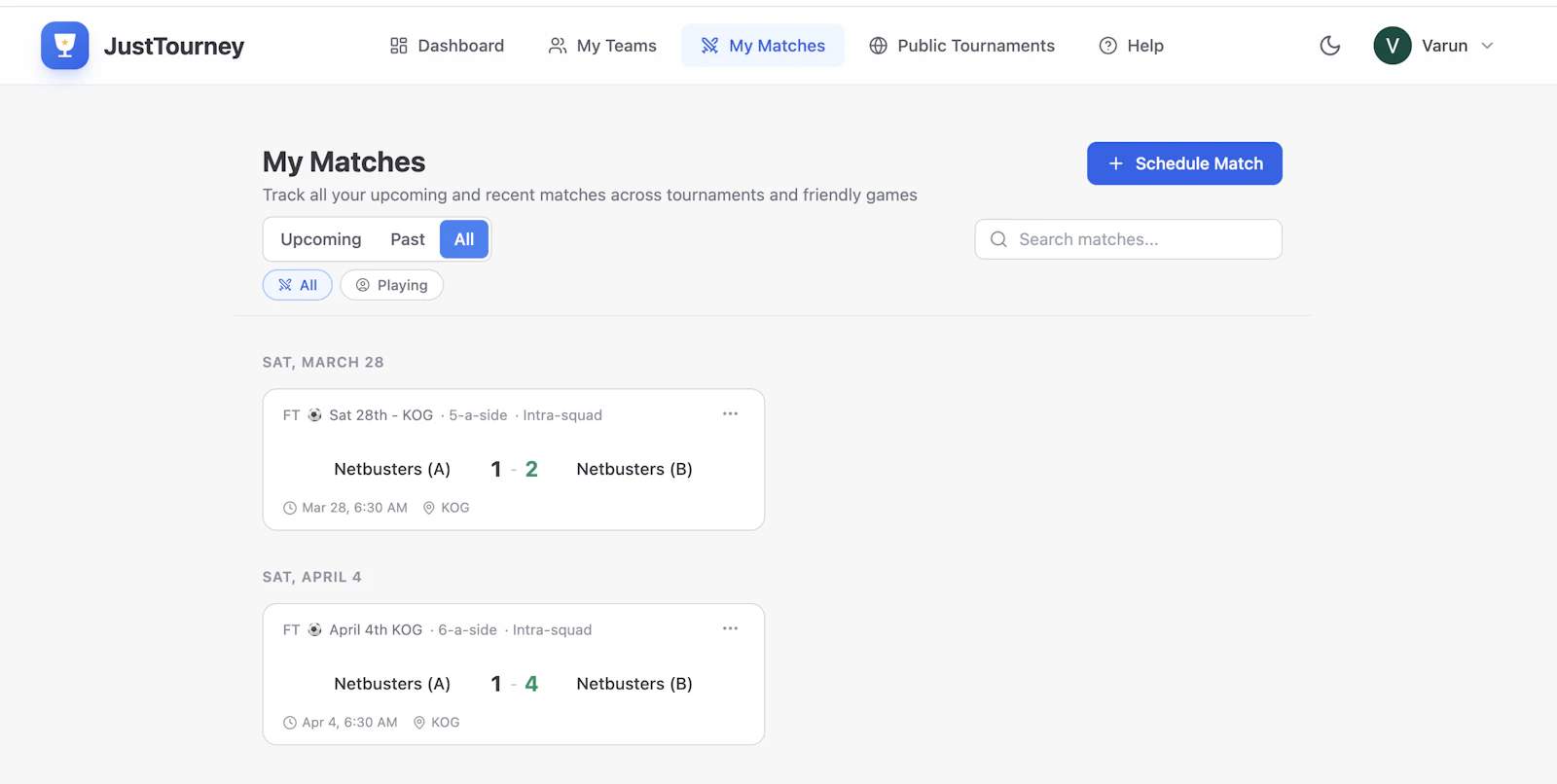Click the crossed swords icon in My Matches
This screenshot has width=1557, height=784.
[710, 46]
